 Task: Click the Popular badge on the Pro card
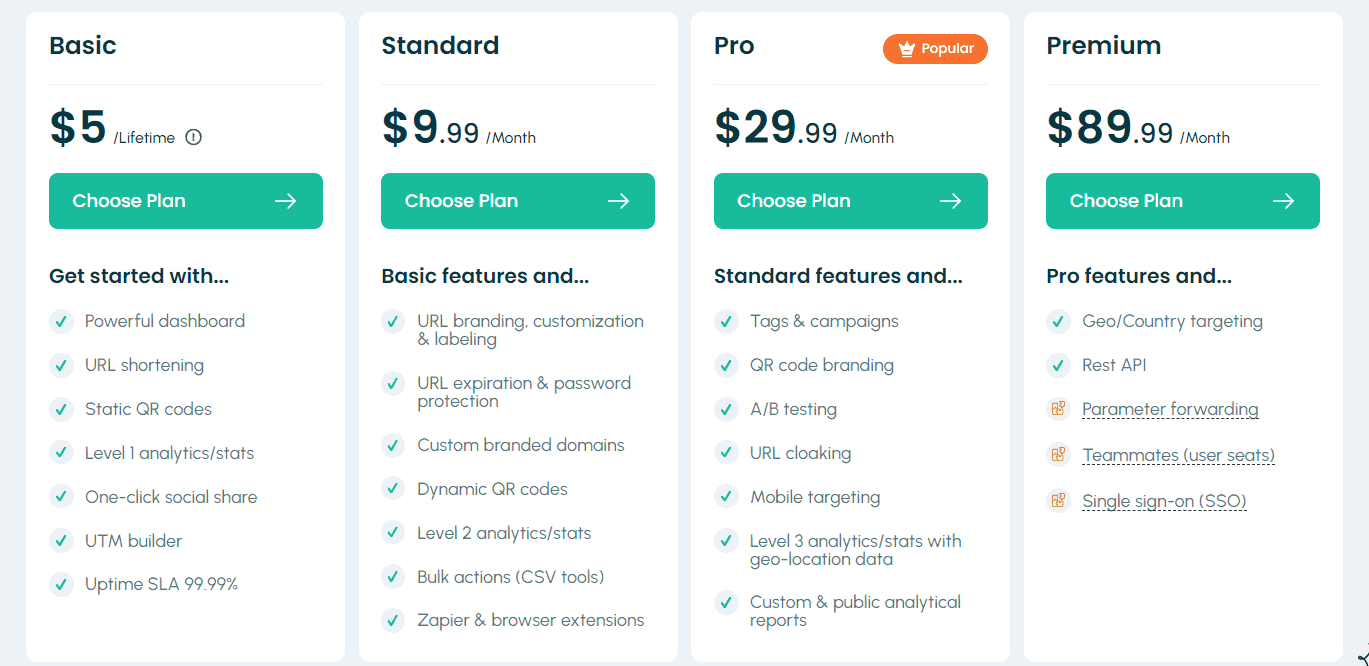[x=935, y=48]
